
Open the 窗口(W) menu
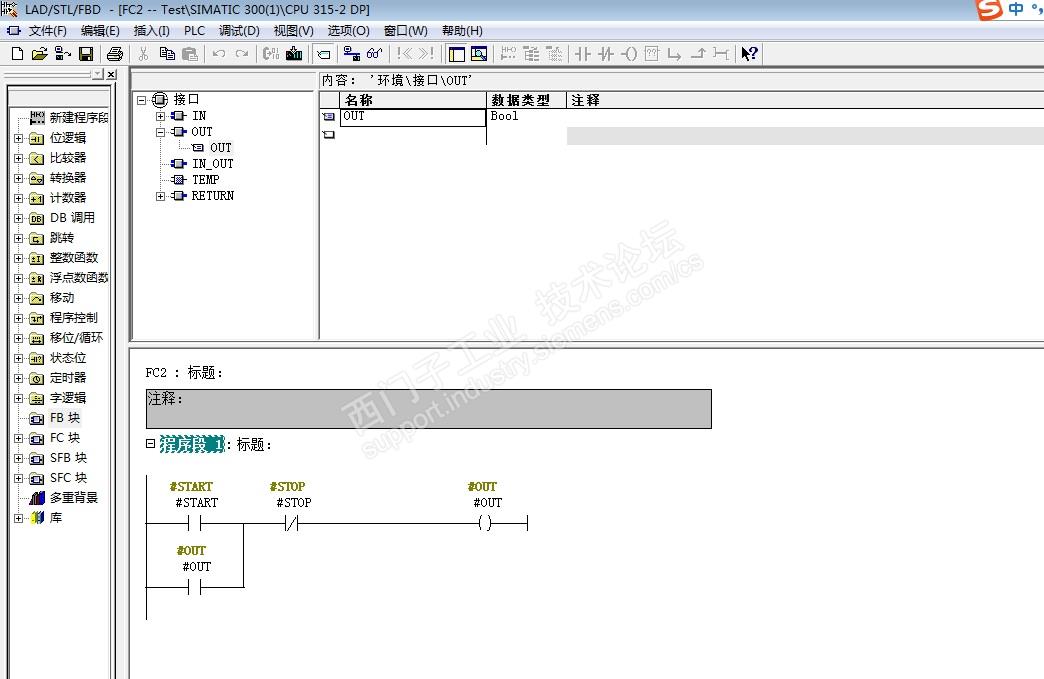tap(405, 31)
